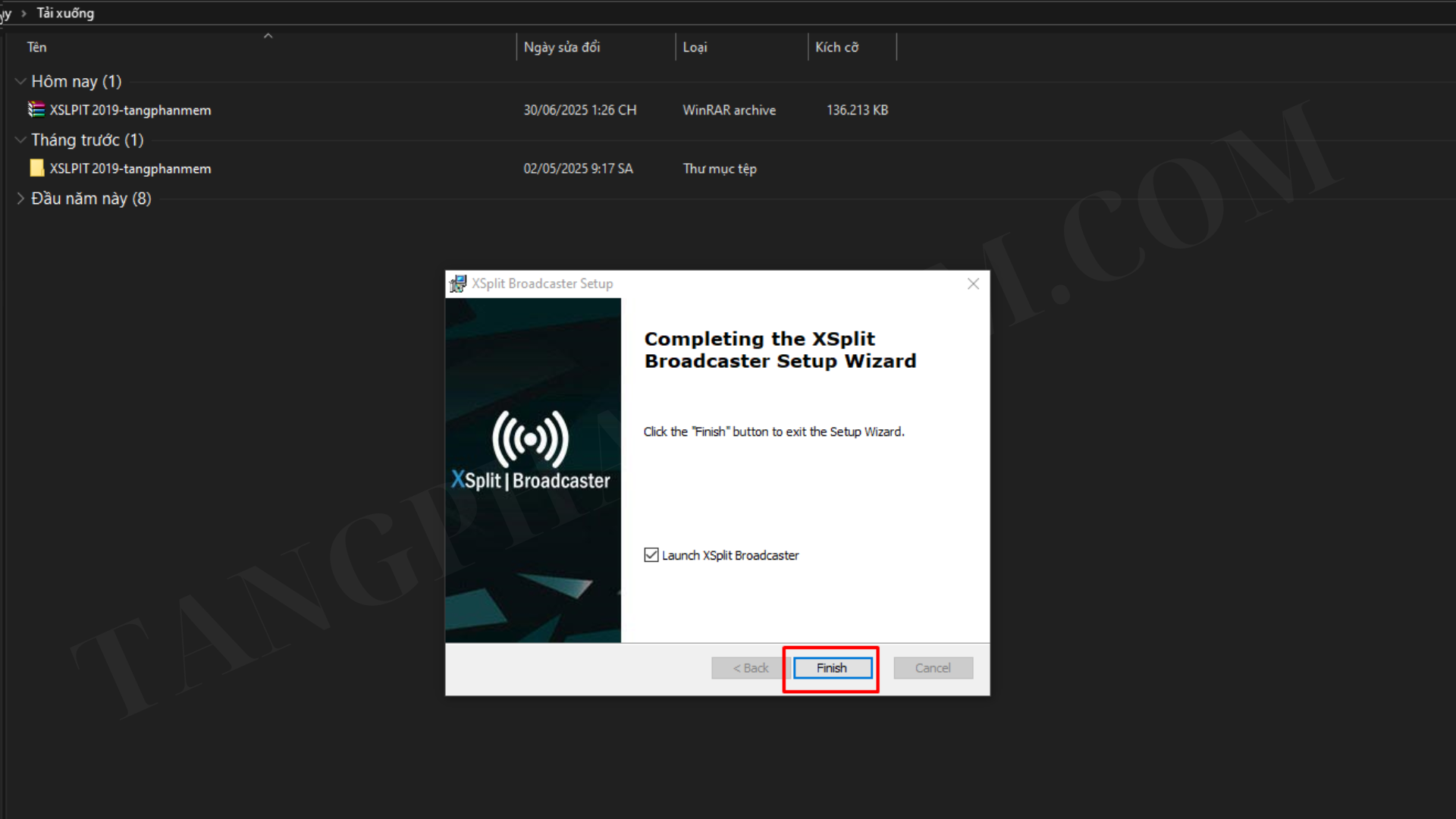Collapse the Hôm nay group
Screen dimensions: 1456x819
tap(20, 81)
